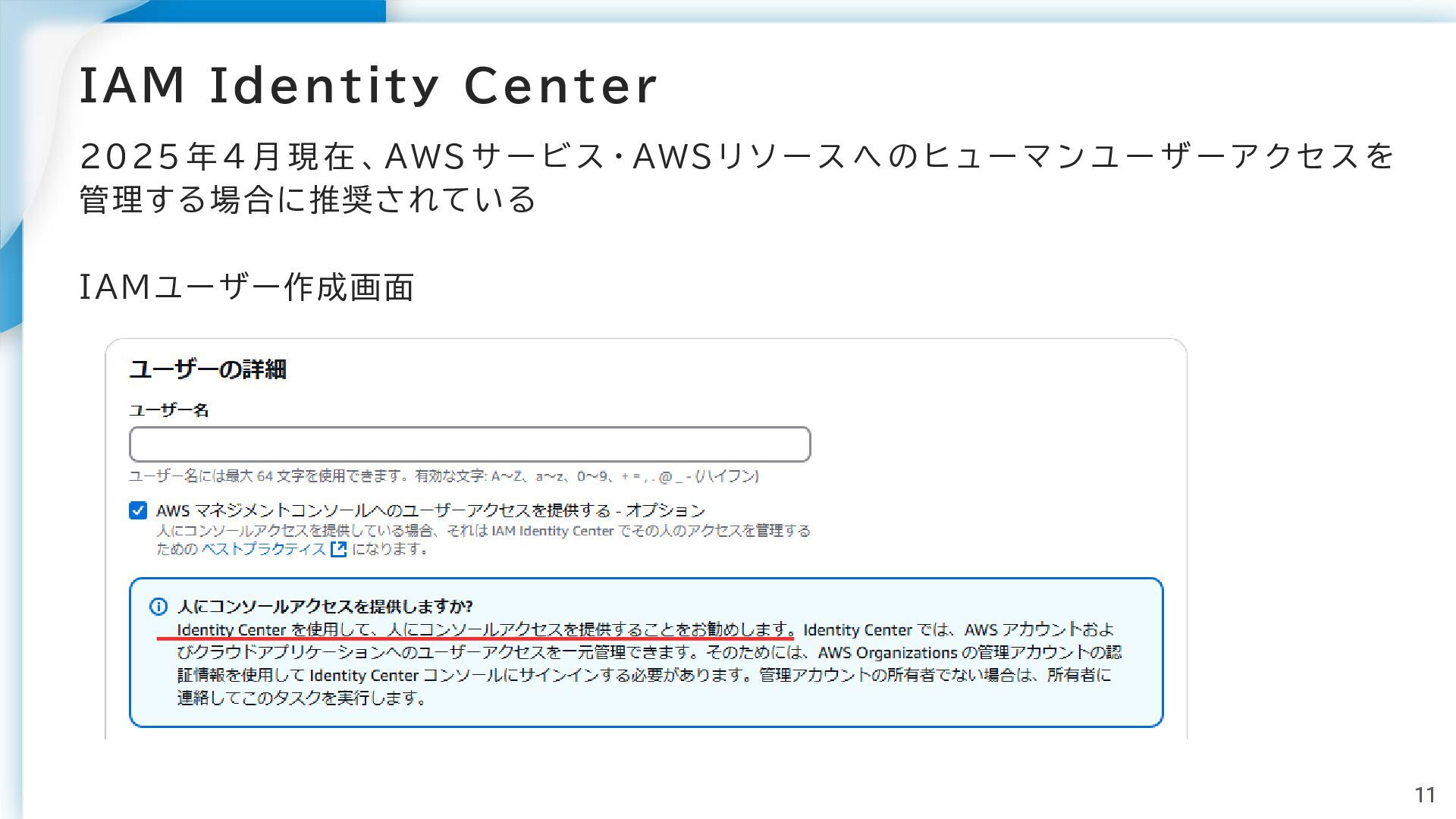Open the ベストプラクティス link
Viewport: 1456px width, 819px height.
(x=263, y=549)
